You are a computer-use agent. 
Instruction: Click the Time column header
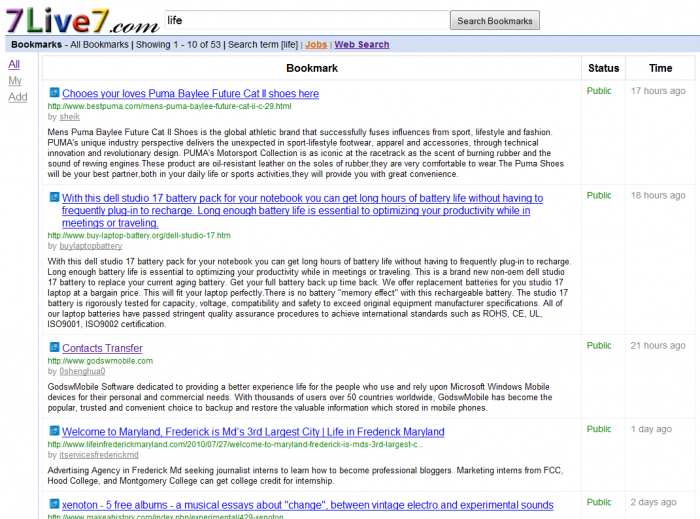pos(660,68)
